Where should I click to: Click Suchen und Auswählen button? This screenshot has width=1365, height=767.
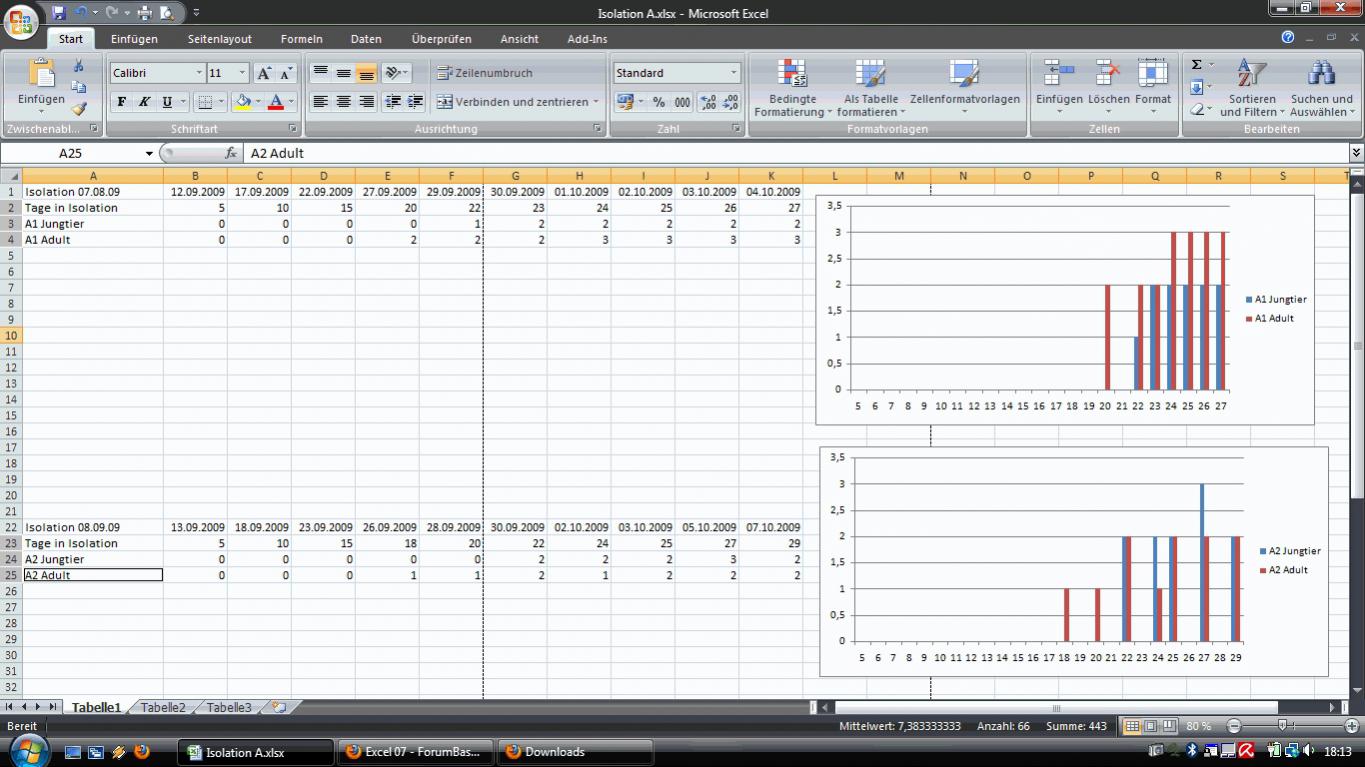point(1322,88)
